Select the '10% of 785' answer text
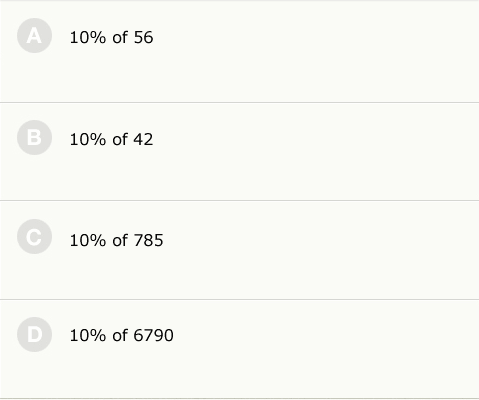Image resolution: width=479 pixels, height=400 pixels. [x=116, y=240]
